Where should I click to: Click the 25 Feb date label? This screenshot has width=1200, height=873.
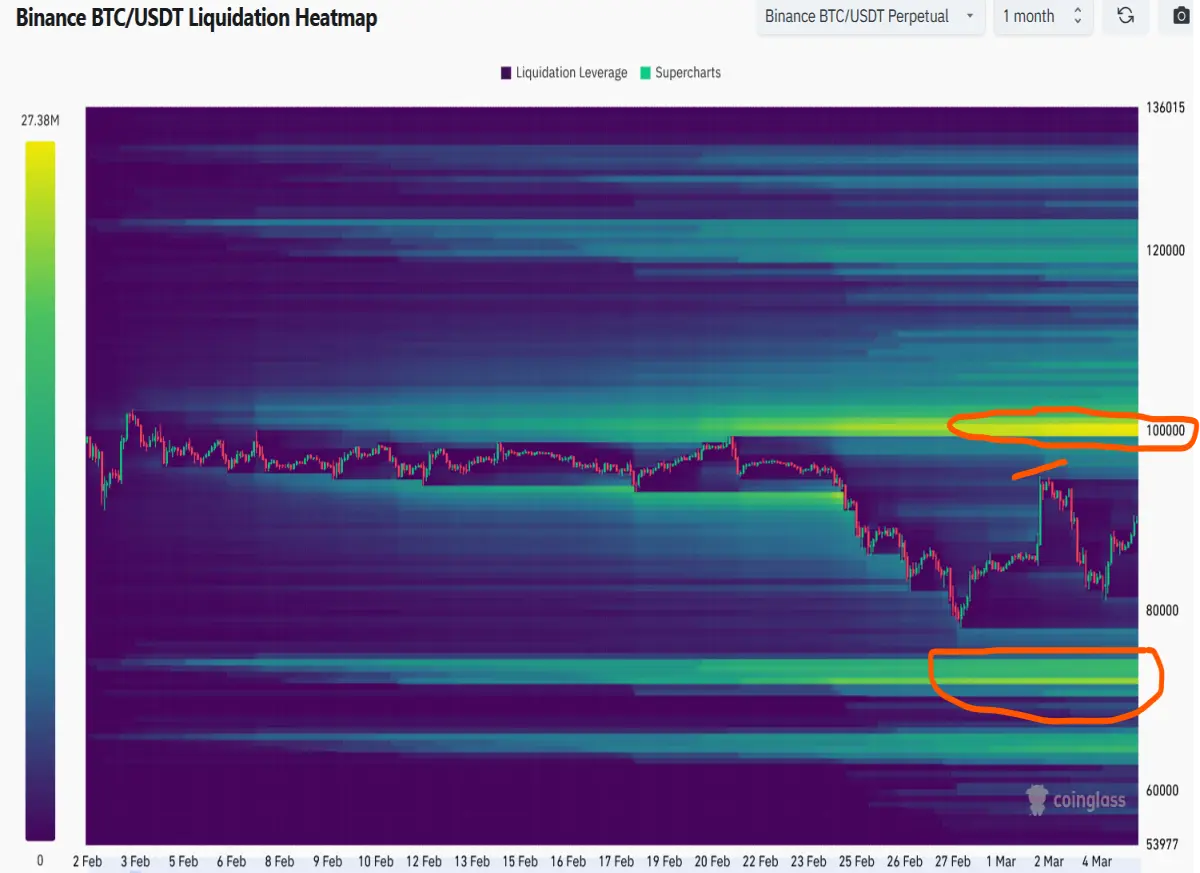pos(857,861)
